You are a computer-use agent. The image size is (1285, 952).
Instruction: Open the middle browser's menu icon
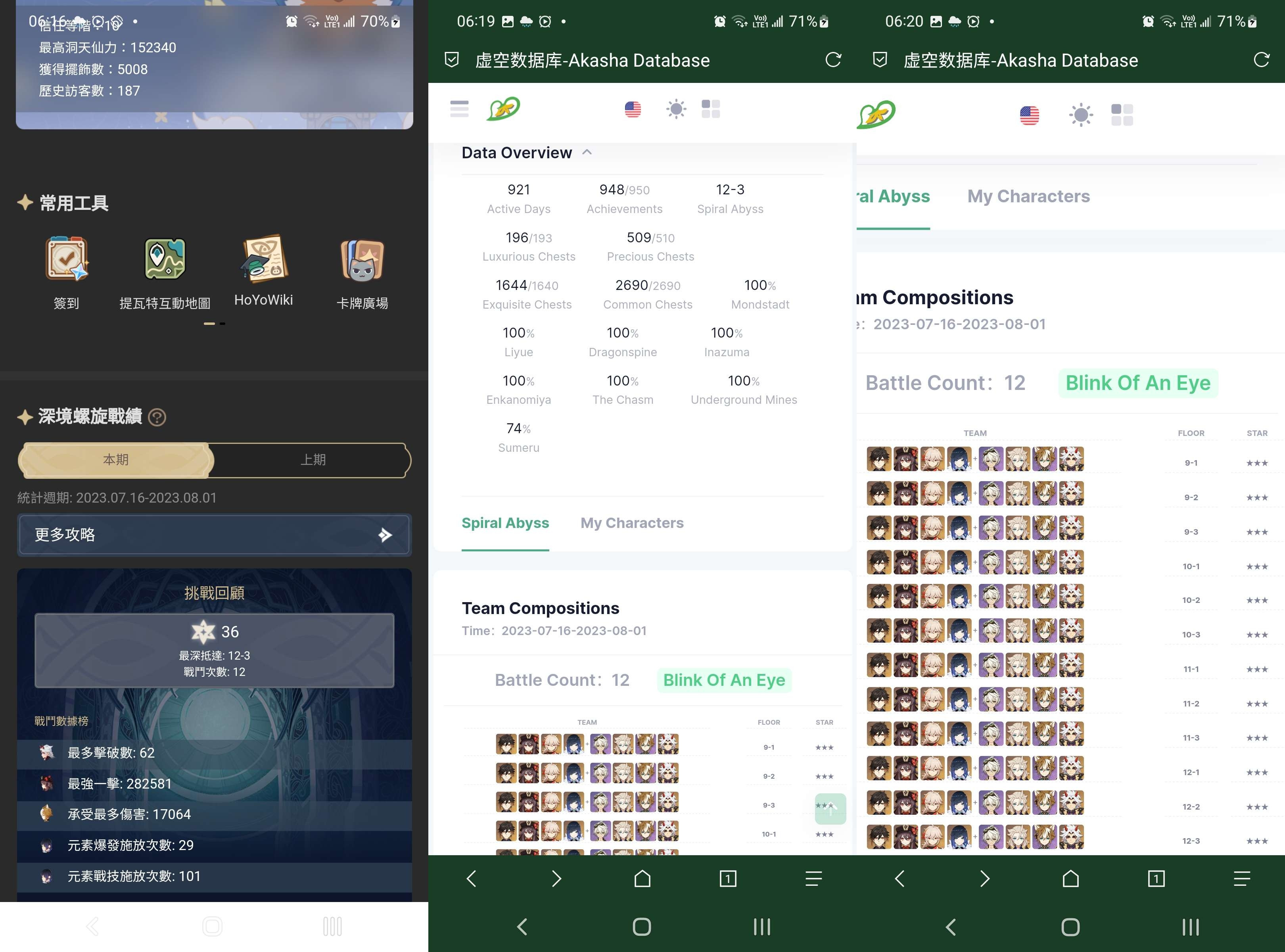[814, 878]
